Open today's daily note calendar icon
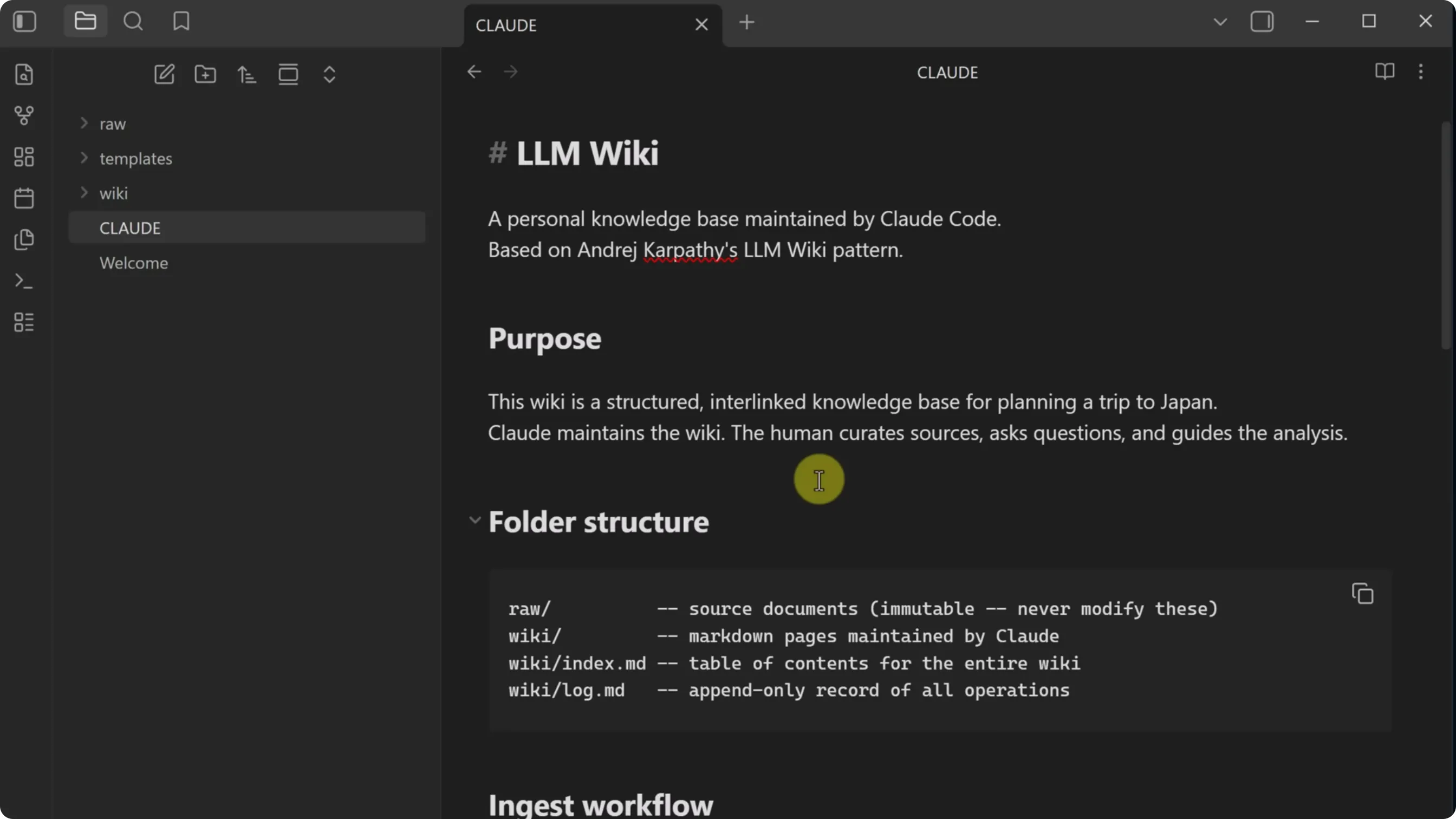 [x=24, y=198]
